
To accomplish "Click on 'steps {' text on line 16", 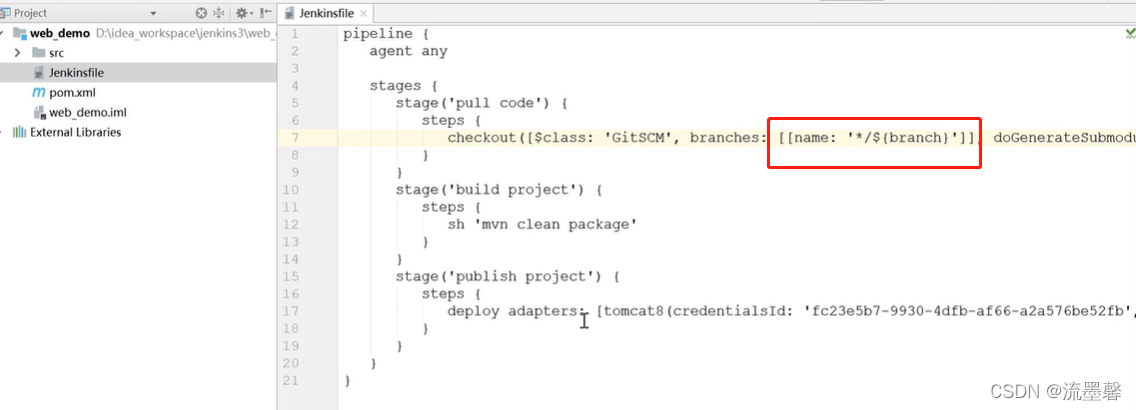I will (x=452, y=293).
